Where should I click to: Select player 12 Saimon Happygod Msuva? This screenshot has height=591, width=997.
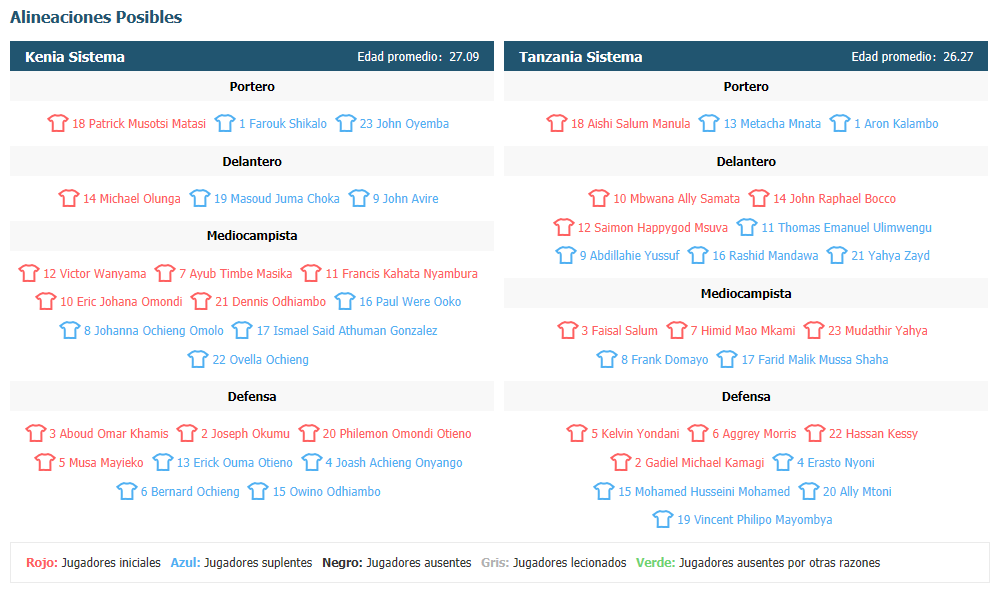click(x=652, y=228)
